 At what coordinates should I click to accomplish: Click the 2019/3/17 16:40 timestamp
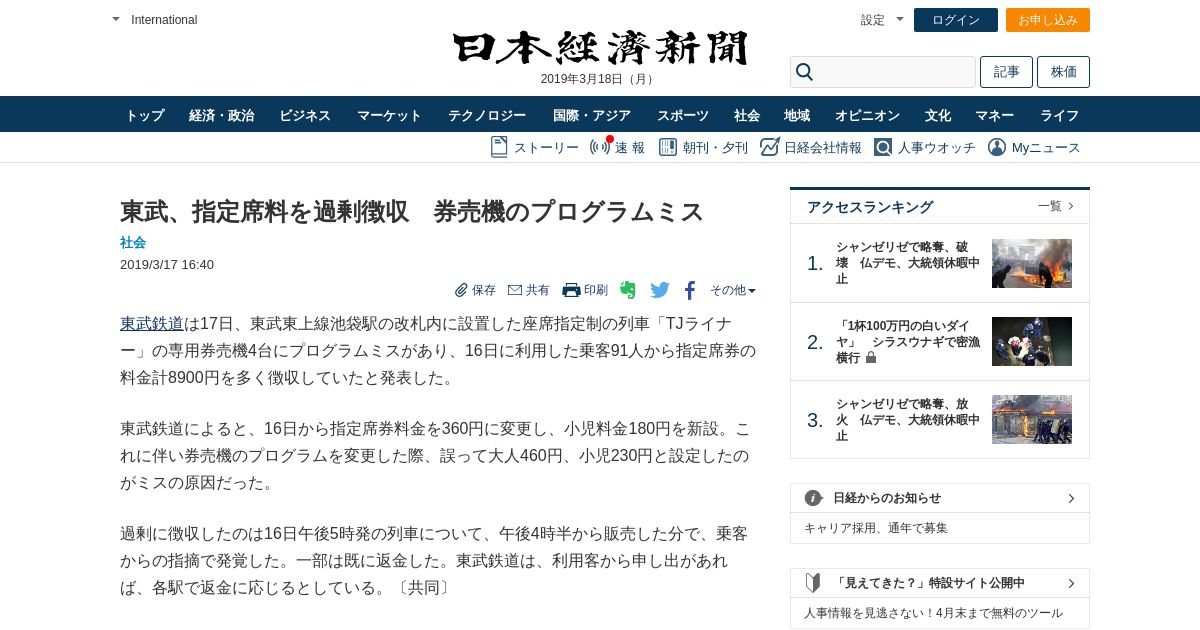tap(167, 265)
